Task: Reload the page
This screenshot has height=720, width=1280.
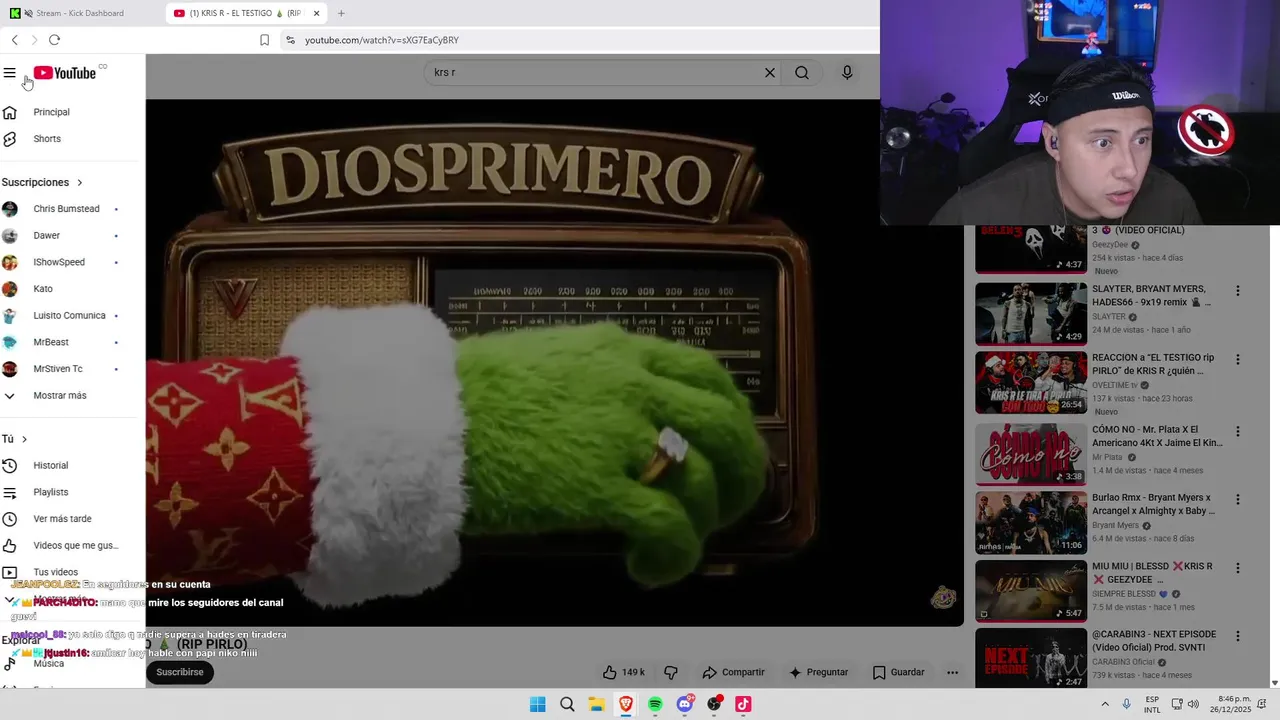Action: click(54, 40)
